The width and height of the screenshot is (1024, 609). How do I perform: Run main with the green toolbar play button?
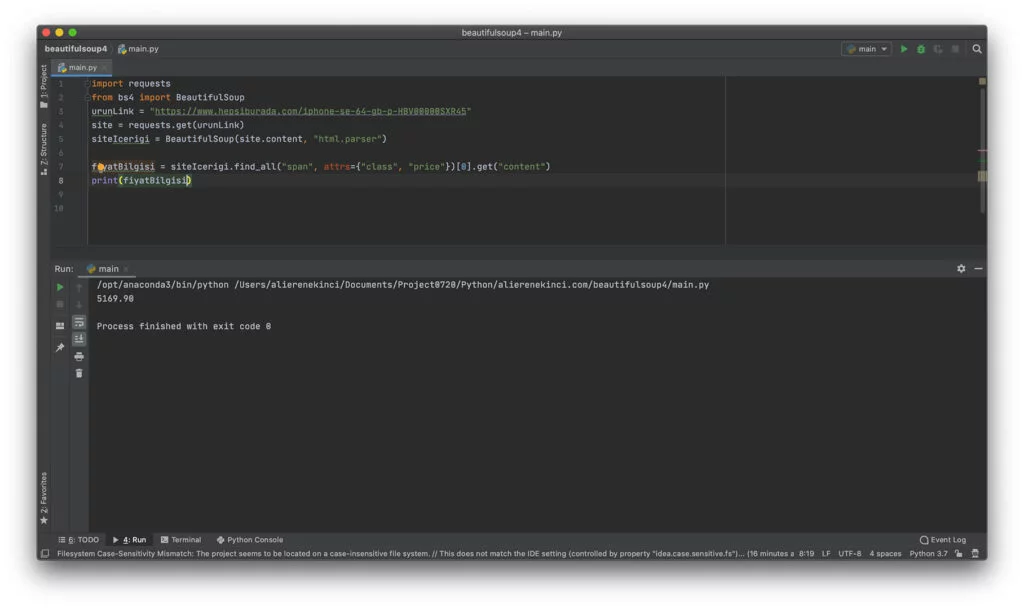904,49
